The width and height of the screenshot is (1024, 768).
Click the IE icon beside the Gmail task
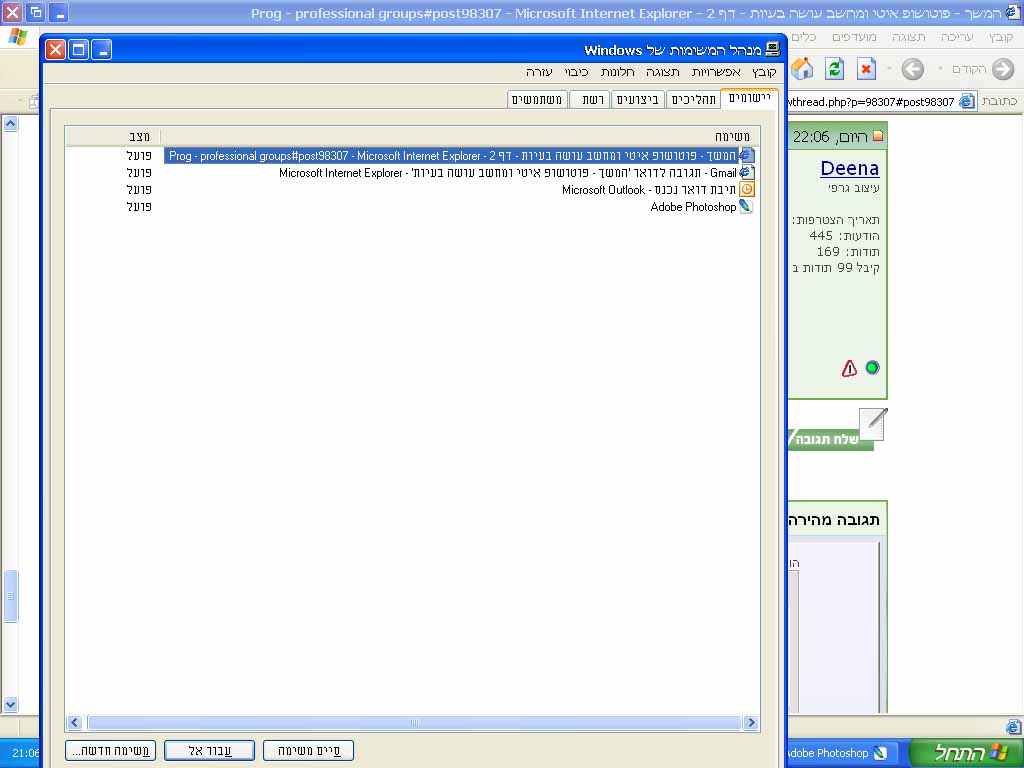tap(746, 172)
